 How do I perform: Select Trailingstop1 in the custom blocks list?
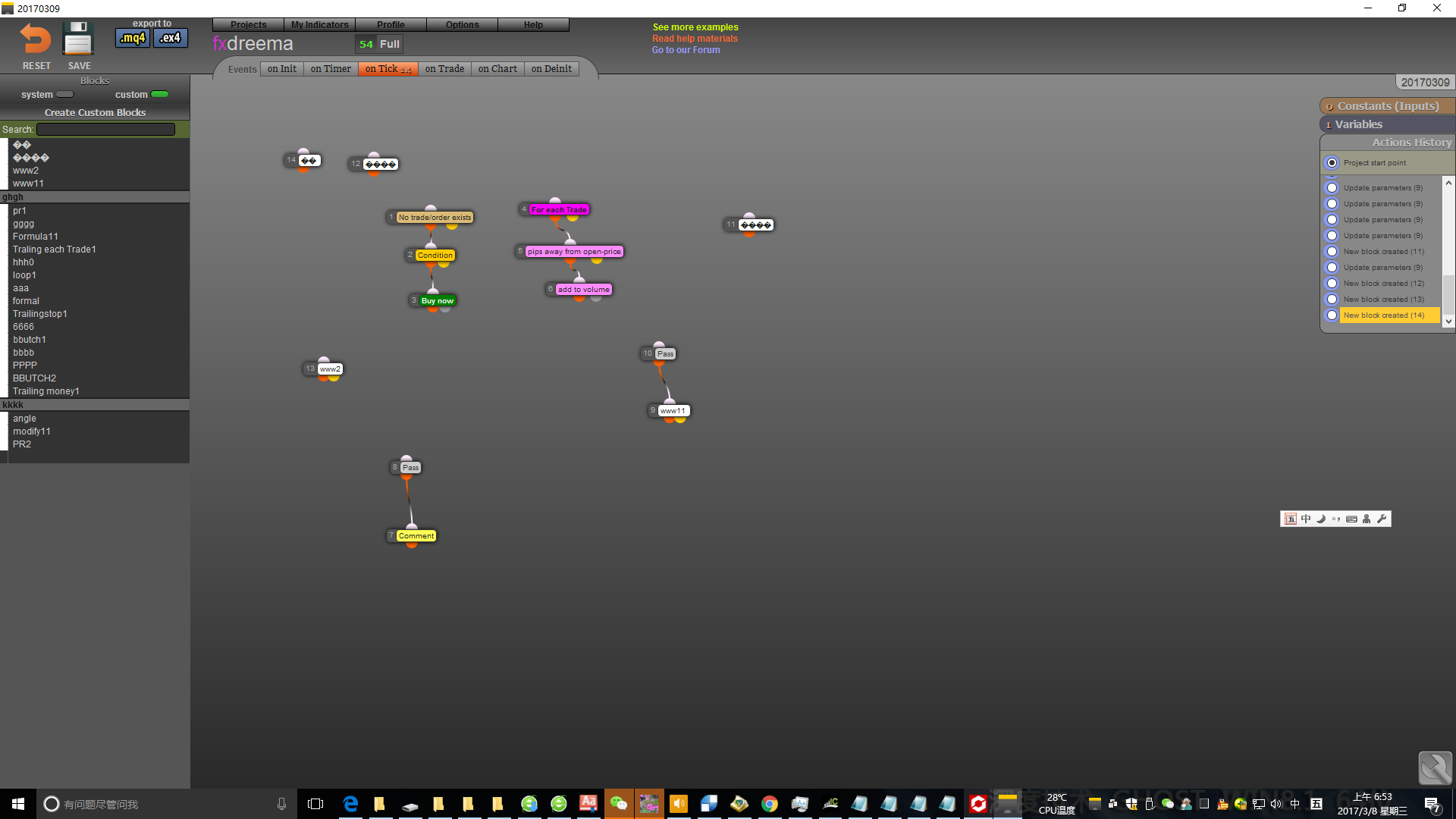[x=40, y=314]
